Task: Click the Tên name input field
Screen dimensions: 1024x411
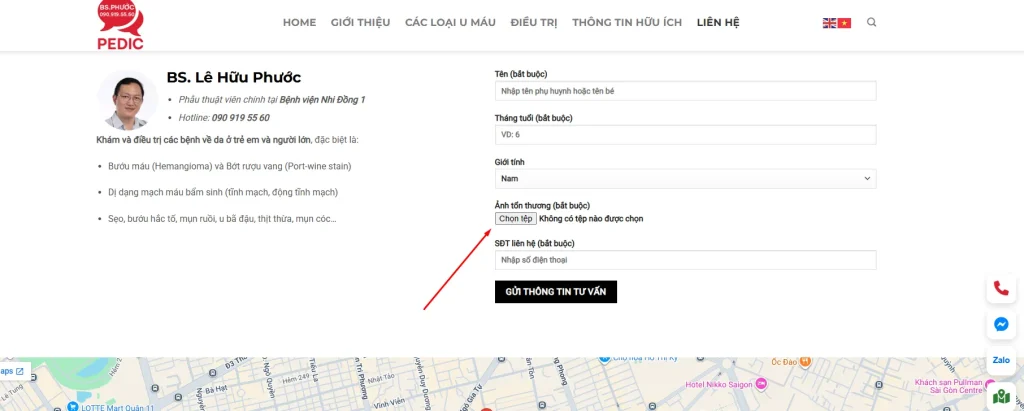Action: (x=685, y=91)
